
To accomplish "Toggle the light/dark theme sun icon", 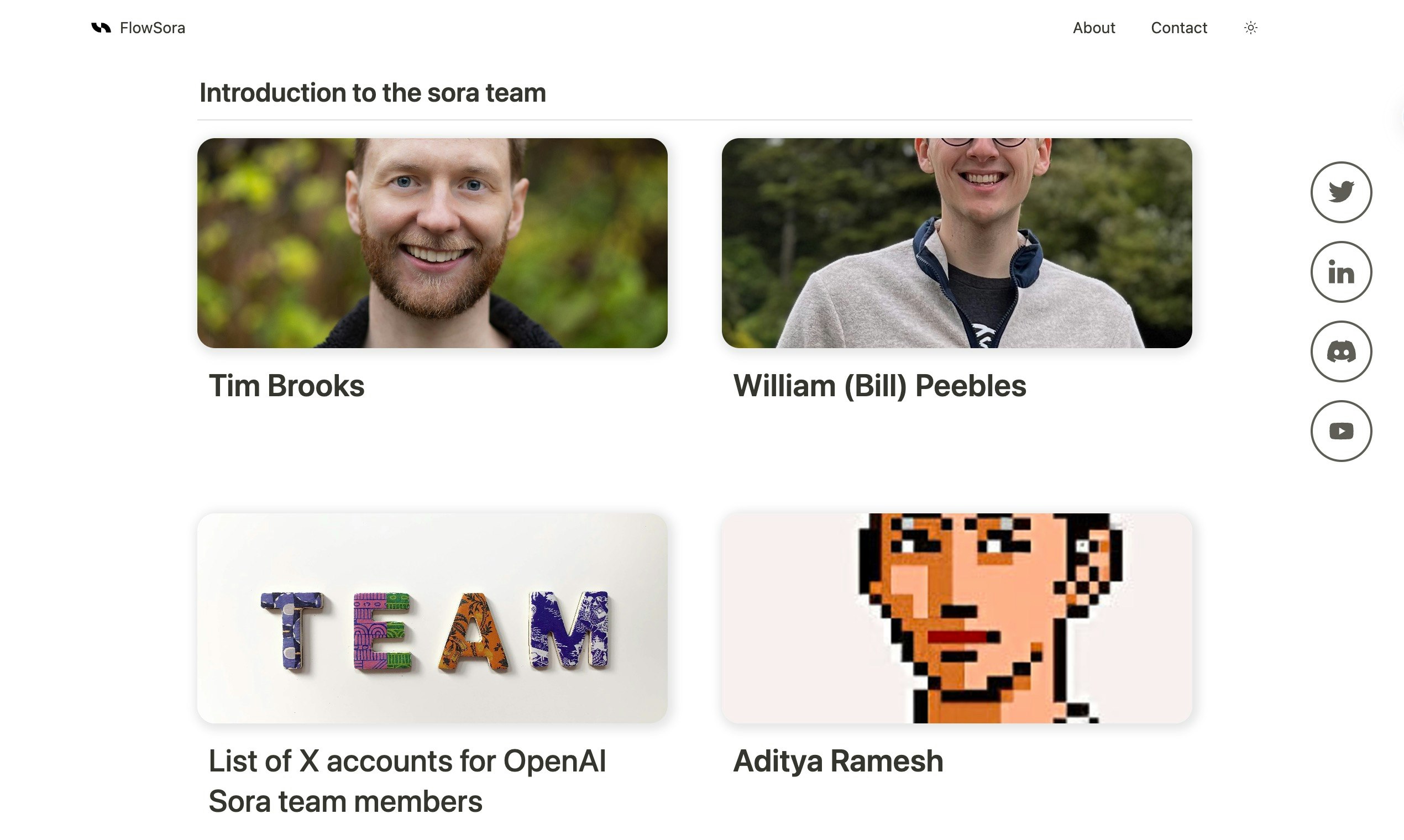I will [x=1250, y=28].
